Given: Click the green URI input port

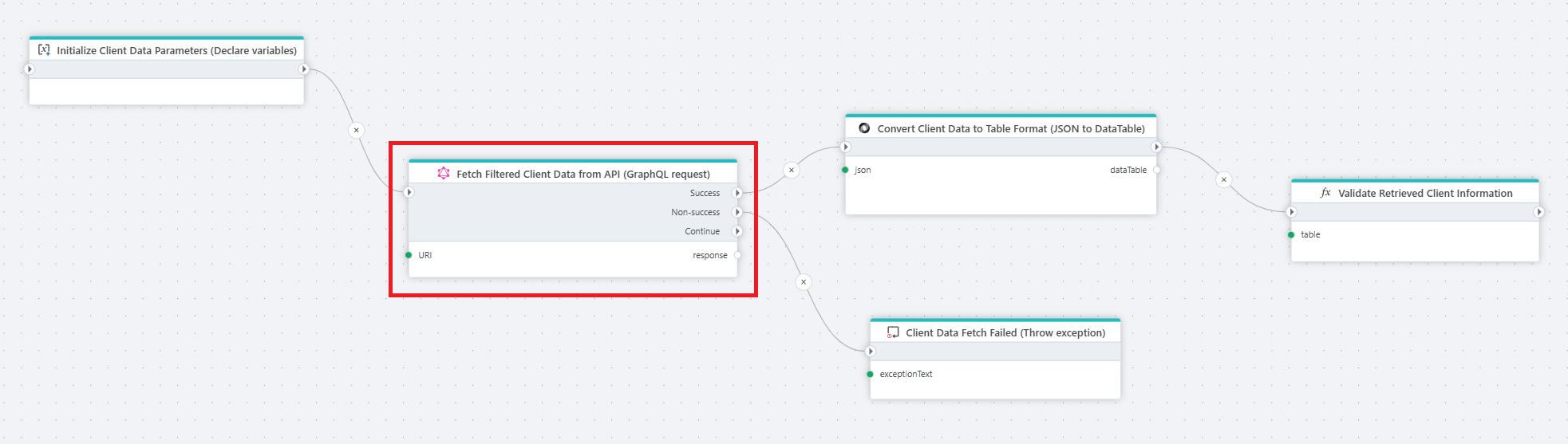Looking at the screenshot, I should [409, 255].
